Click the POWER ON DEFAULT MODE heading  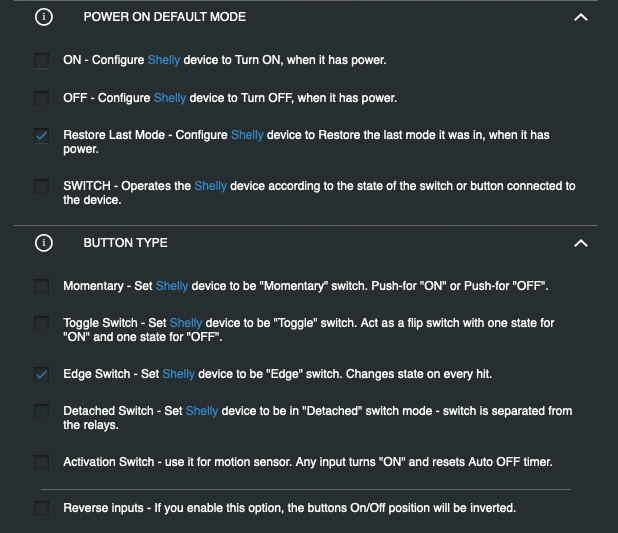tap(164, 17)
